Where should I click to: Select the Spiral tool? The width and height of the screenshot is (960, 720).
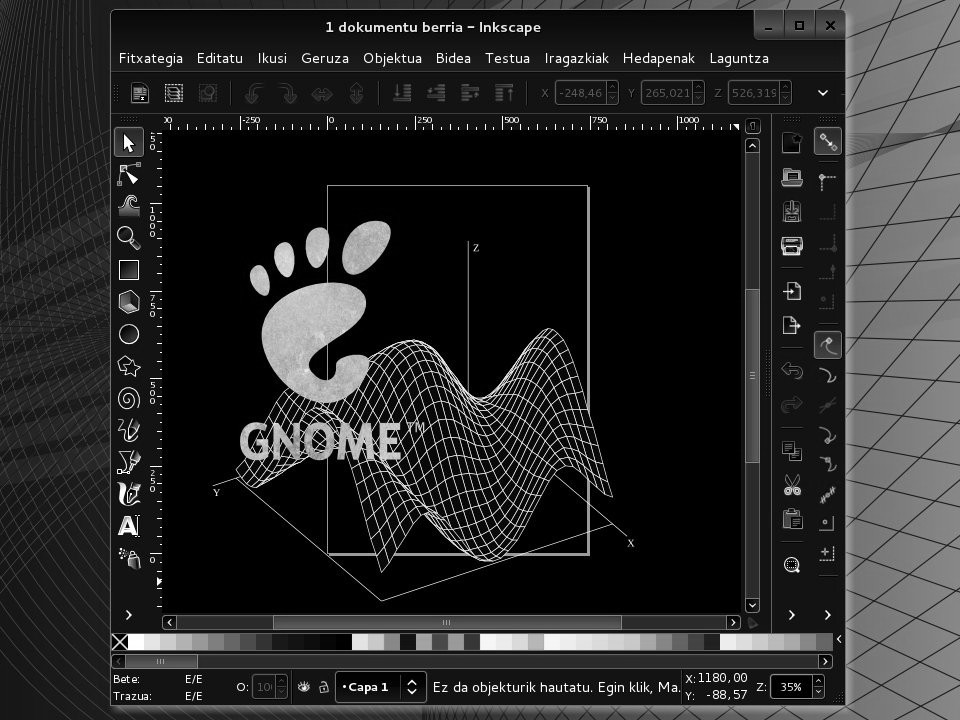129,398
